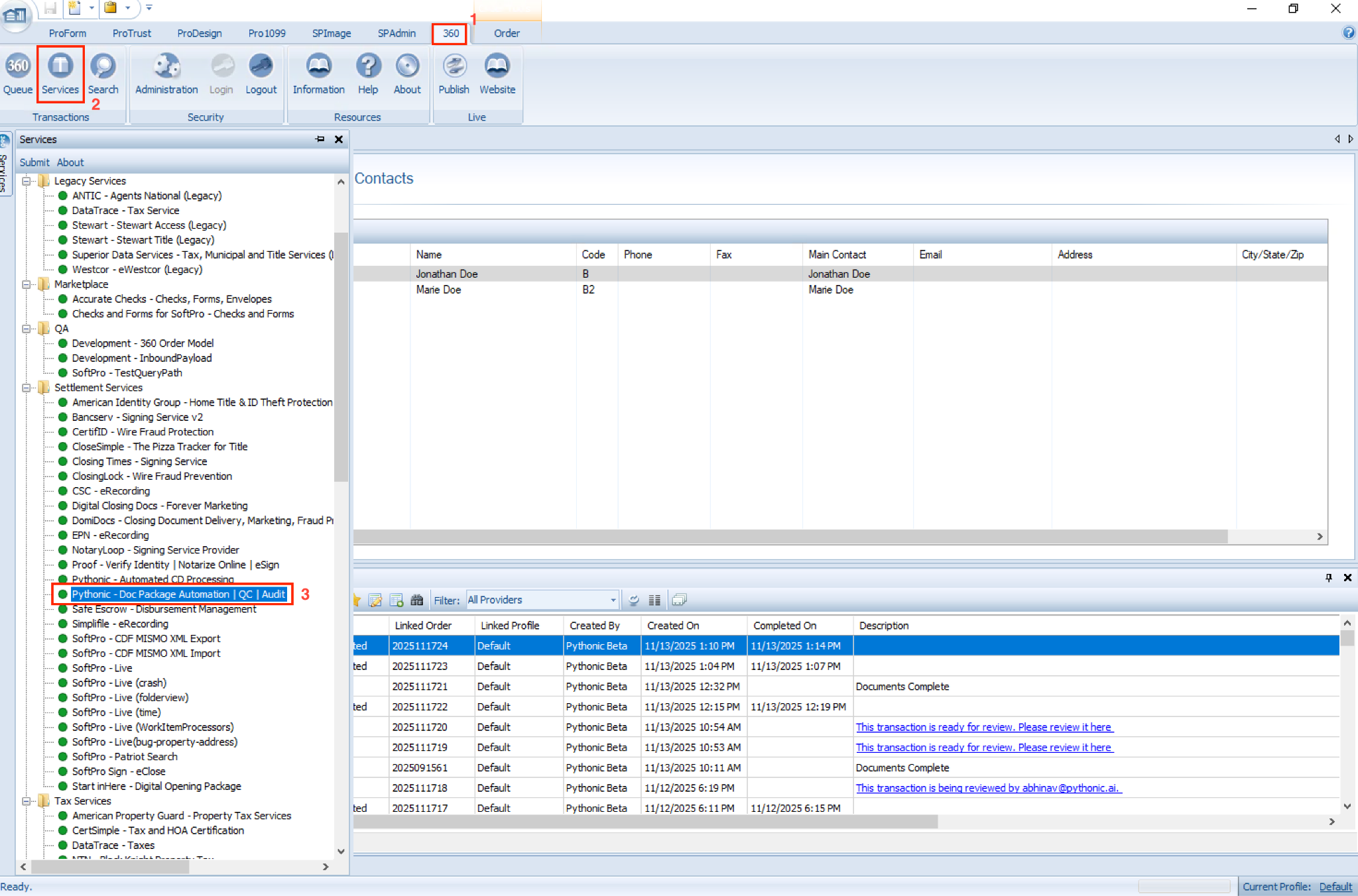Sort contacts by the Name column header
1358x896 pixels.
[x=493, y=254]
